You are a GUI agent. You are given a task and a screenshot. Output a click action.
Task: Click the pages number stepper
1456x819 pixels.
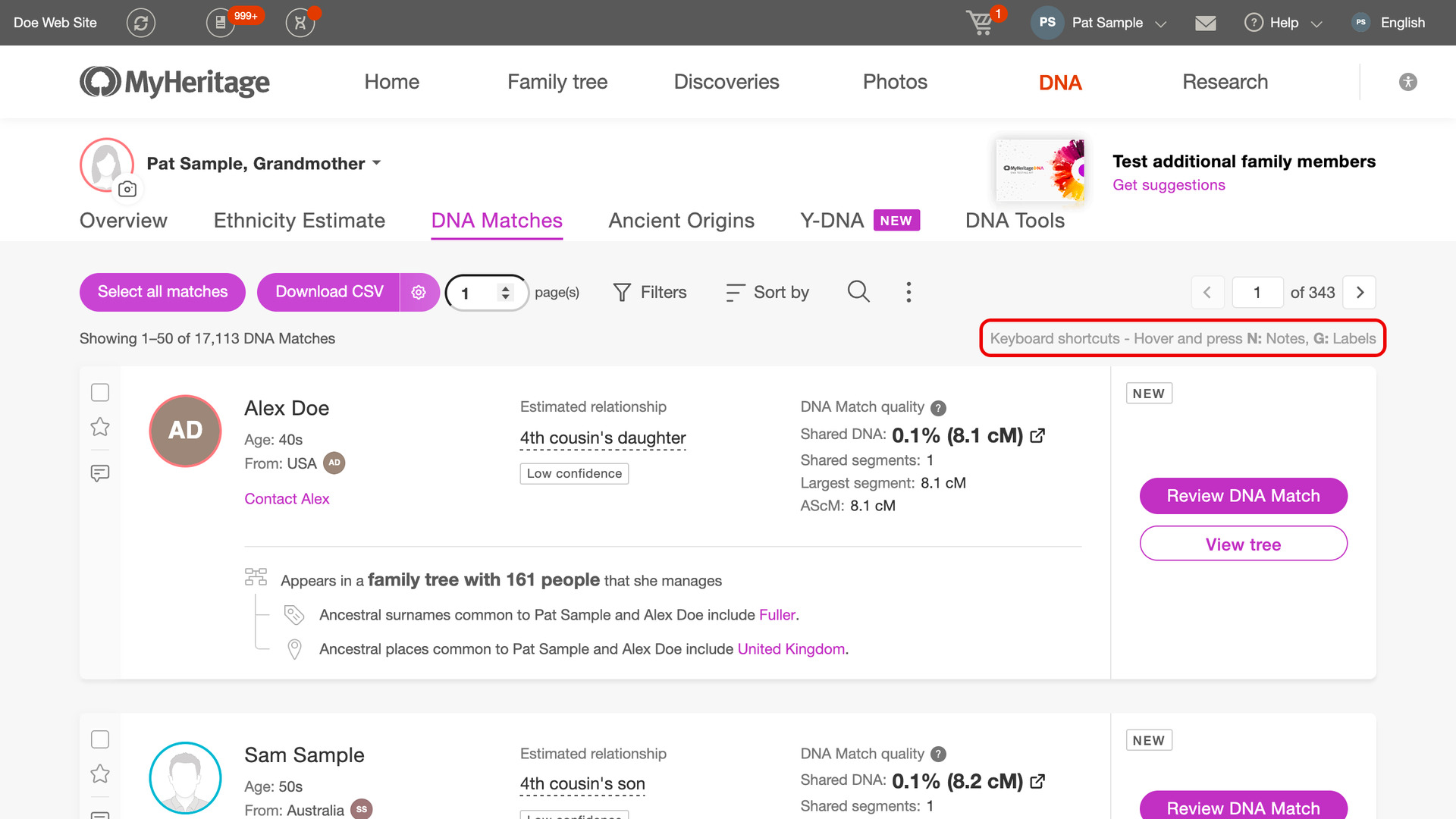point(505,292)
